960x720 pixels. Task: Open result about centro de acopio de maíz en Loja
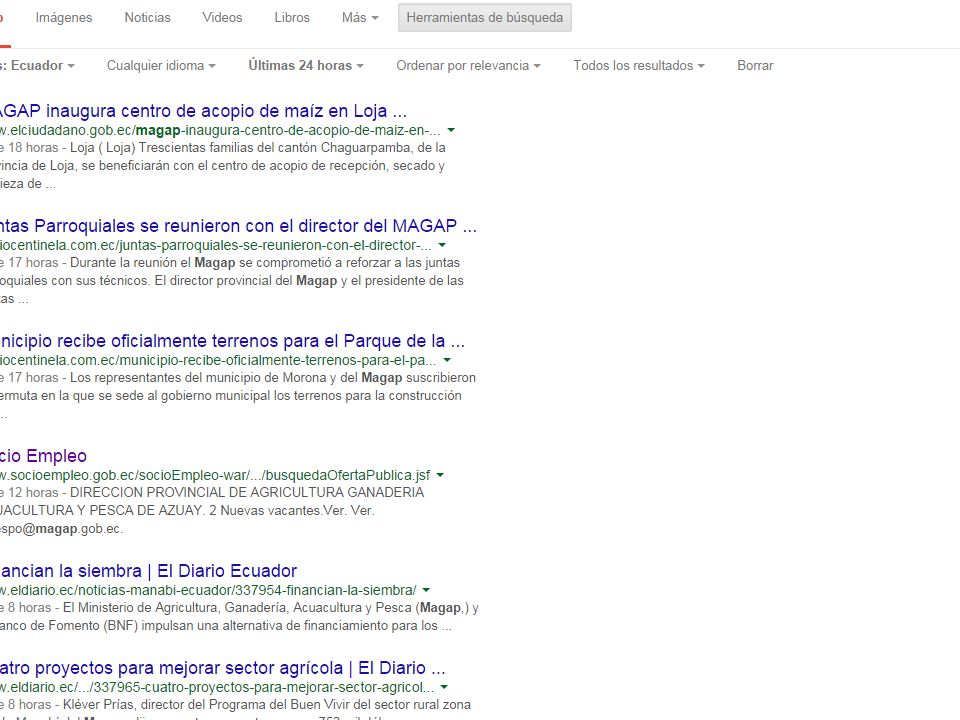coord(203,111)
